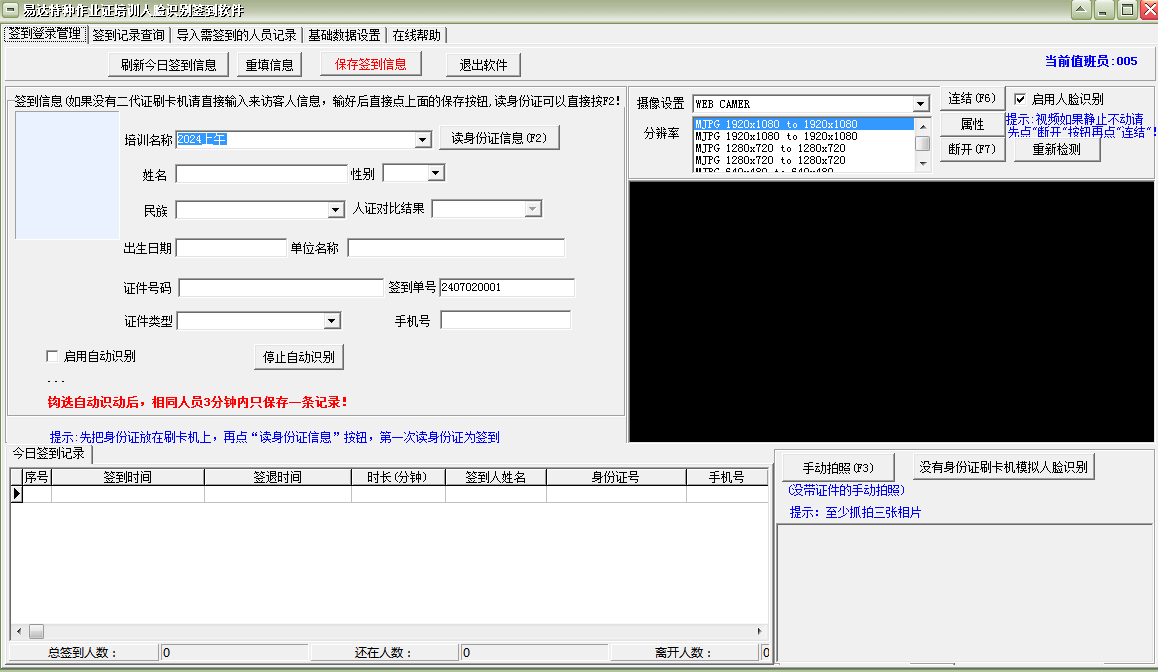This screenshot has height=672, width=1158.
Task: Click the 姓名 input field
Action: coord(261,174)
